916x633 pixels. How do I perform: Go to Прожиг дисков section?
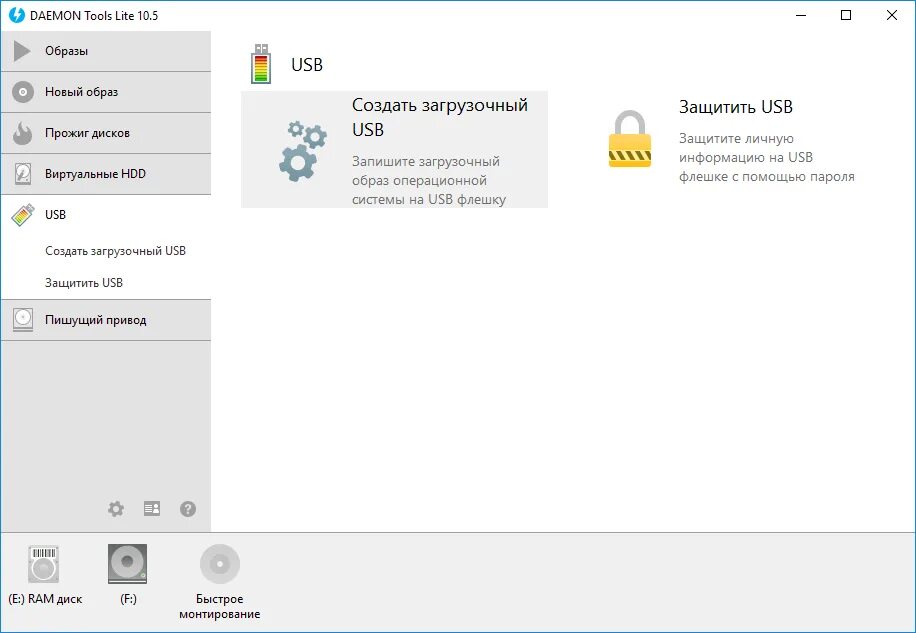coord(106,133)
